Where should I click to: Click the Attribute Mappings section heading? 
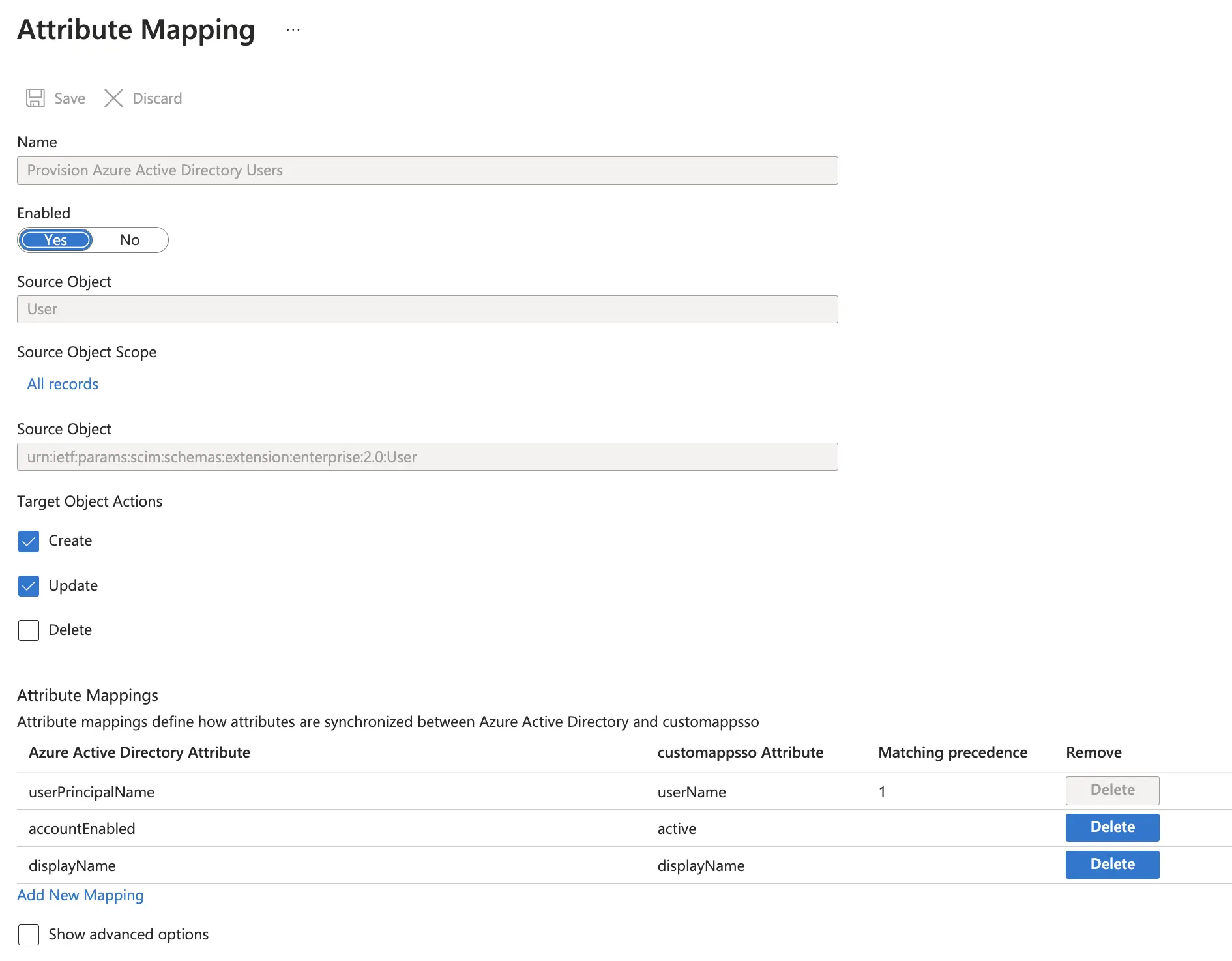pyautogui.click(x=87, y=696)
